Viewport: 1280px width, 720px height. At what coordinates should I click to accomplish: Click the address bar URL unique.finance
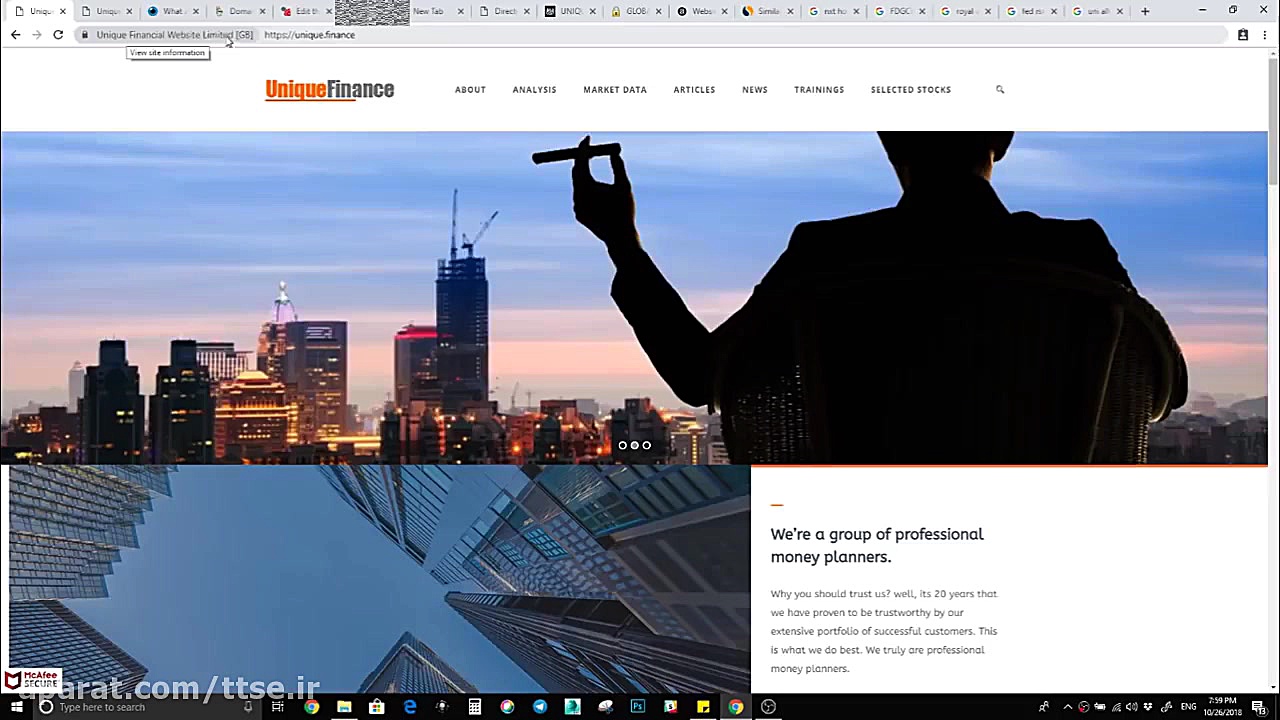(x=309, y=35)
